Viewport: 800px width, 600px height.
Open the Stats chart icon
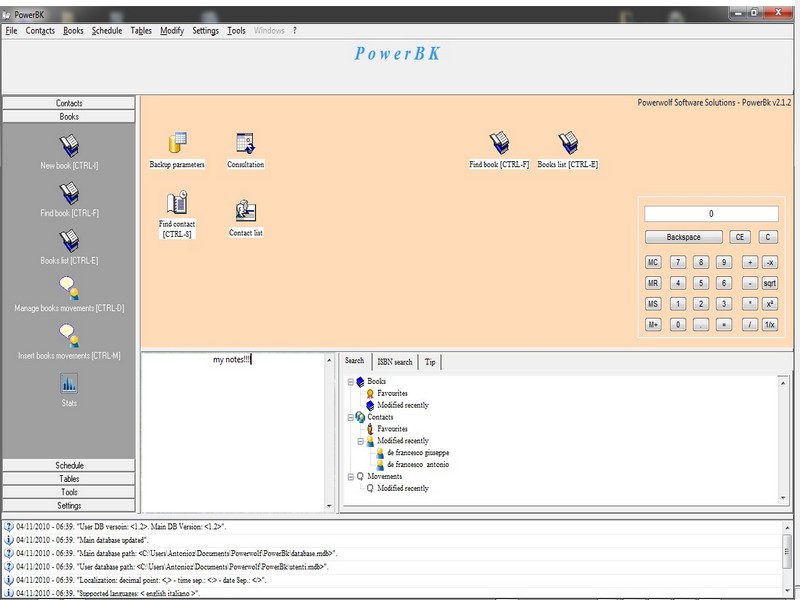69,383
